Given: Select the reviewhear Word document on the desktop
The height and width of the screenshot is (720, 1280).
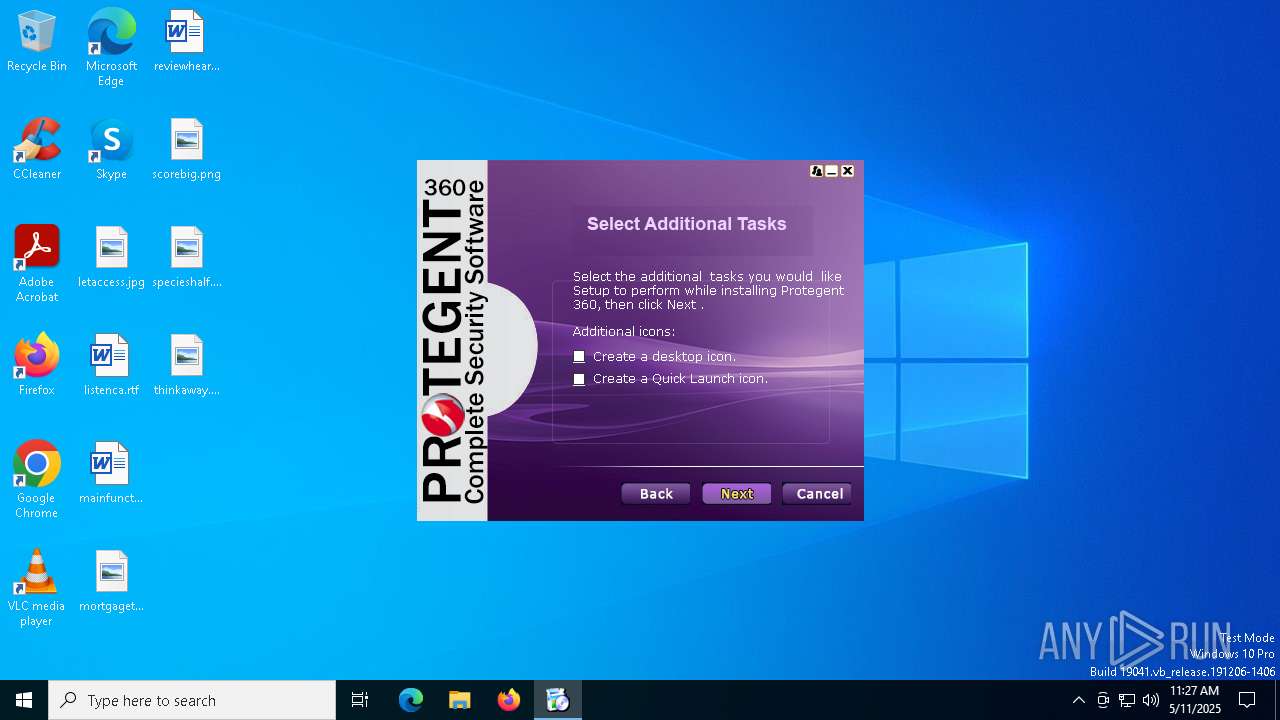Looking at the screenshot, I should (186, 42).
